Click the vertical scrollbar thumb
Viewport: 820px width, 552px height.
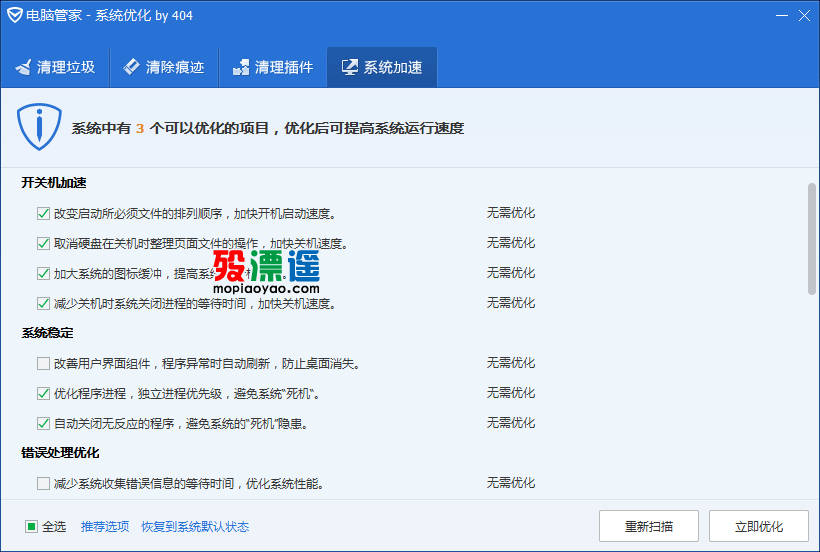(x=812, y=239)
